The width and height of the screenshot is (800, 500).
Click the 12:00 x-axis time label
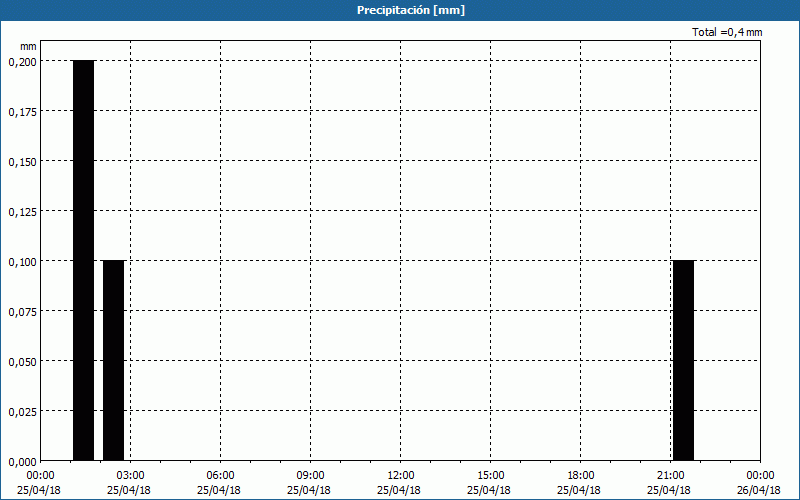401,476
